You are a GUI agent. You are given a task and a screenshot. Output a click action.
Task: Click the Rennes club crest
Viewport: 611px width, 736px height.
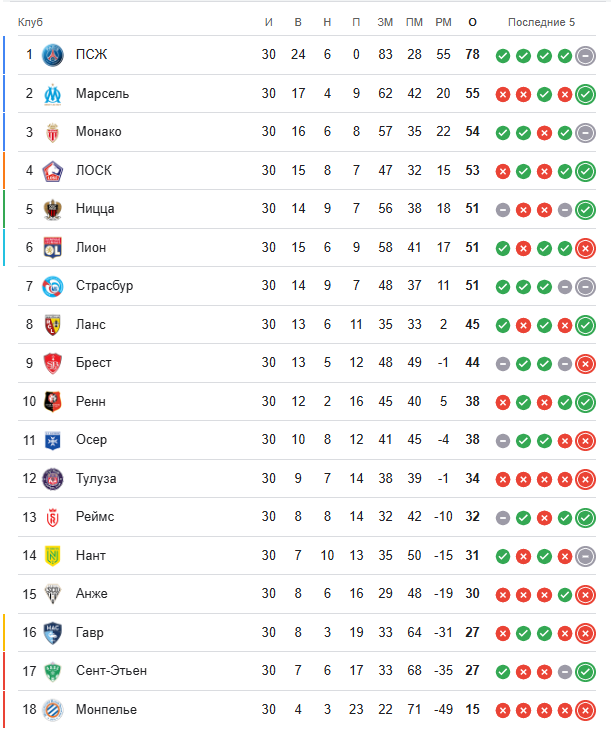click(x=53, y=402)
